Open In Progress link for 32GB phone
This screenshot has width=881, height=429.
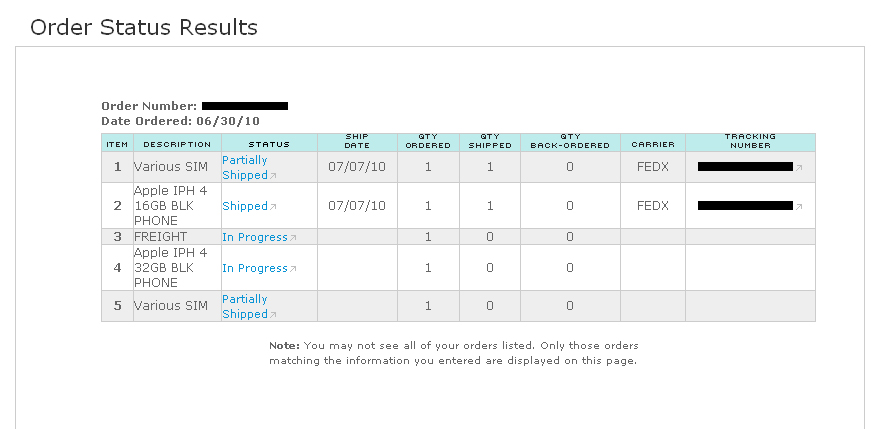pyautogui.click(x=255, y=268)
